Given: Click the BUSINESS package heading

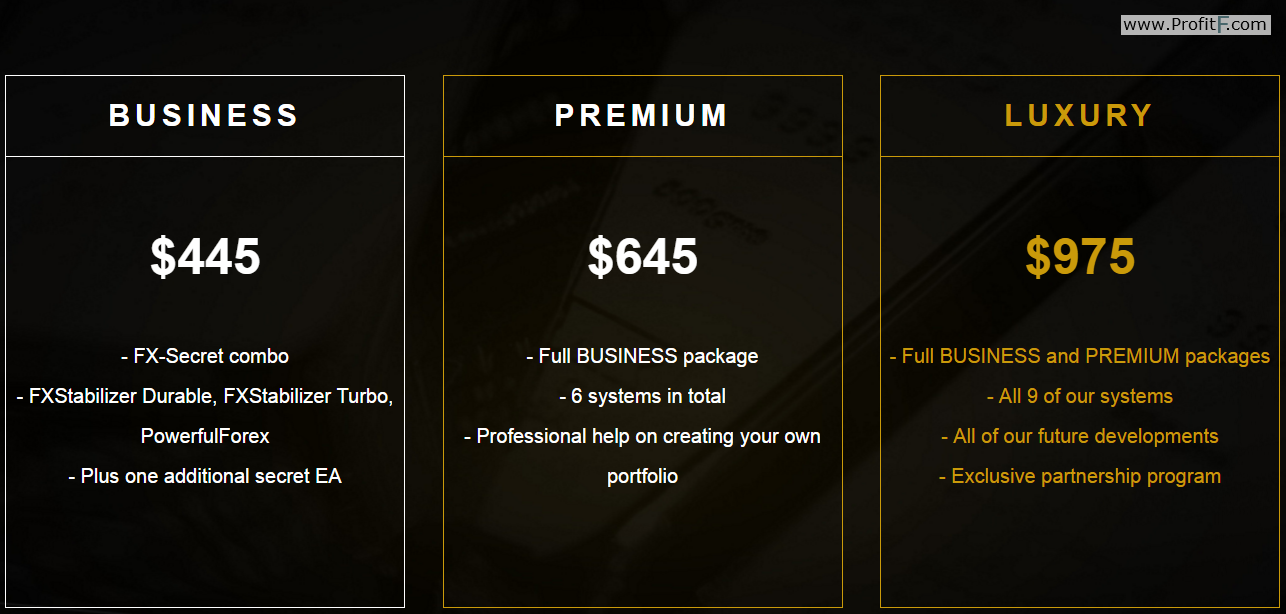Looking at the screenshot, I should click(204, 116).
